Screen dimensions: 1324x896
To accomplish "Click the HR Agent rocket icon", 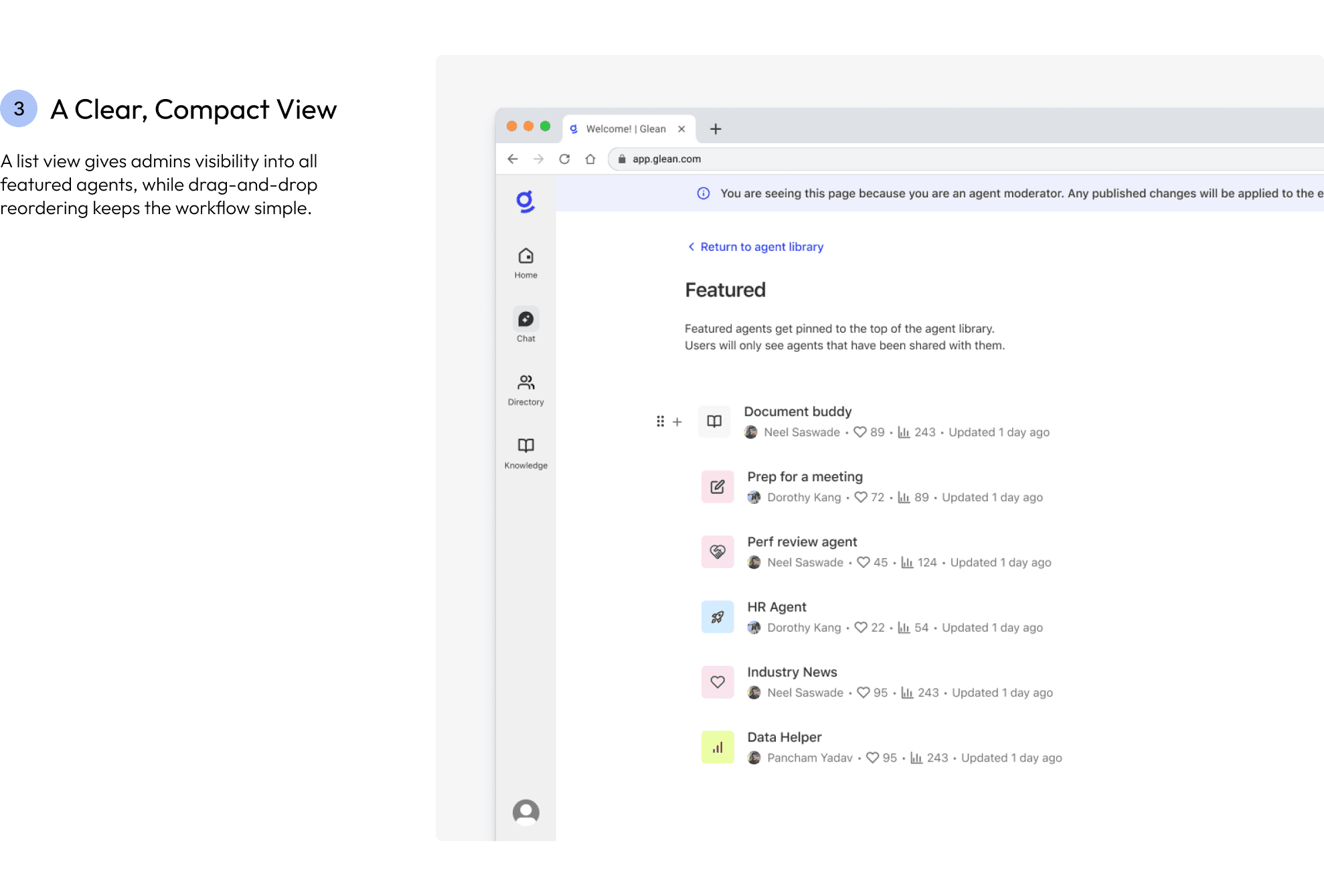I will [x=718, y=617].
